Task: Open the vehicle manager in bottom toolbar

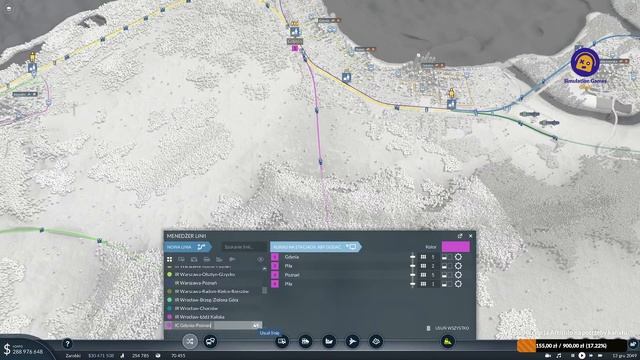Action: click(210, 341)
